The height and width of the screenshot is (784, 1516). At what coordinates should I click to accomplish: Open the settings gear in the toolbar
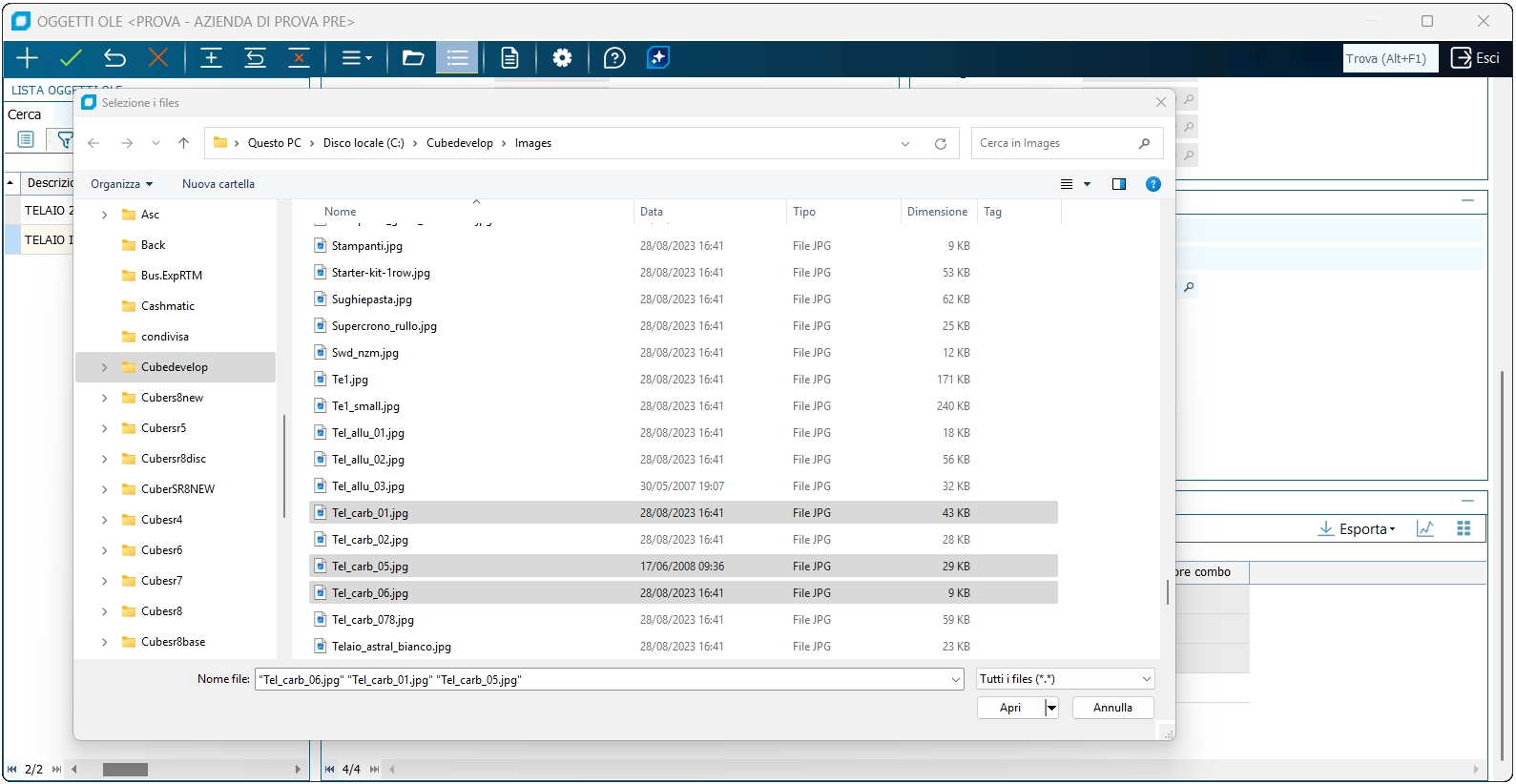pyautogui.click(x=562, y=58)
